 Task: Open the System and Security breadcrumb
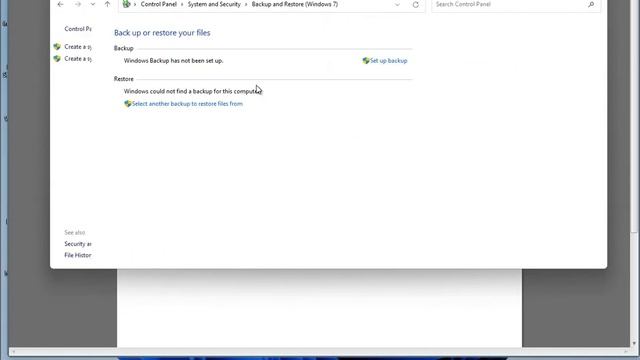pyautogui.click(x=214, y=4)
